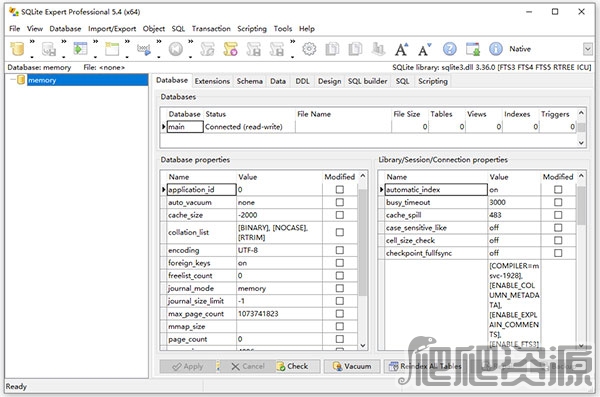Expand the overflow chevron after the save-script icons
Screen dimensions: 600x397
tap(293, 41)
